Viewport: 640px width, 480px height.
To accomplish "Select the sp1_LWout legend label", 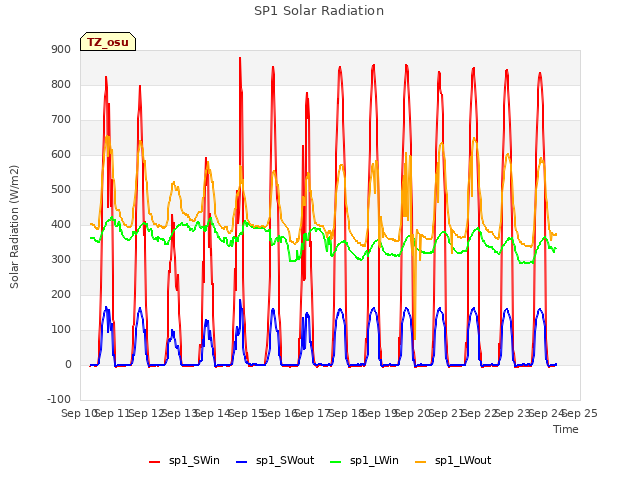I will tap(463, 460).
